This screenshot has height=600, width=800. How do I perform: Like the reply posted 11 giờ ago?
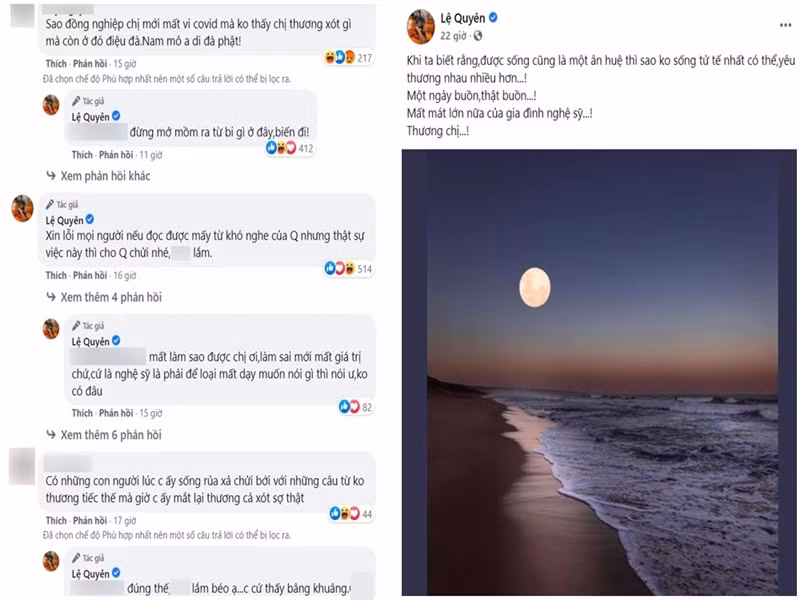click(x=82, y=156)
